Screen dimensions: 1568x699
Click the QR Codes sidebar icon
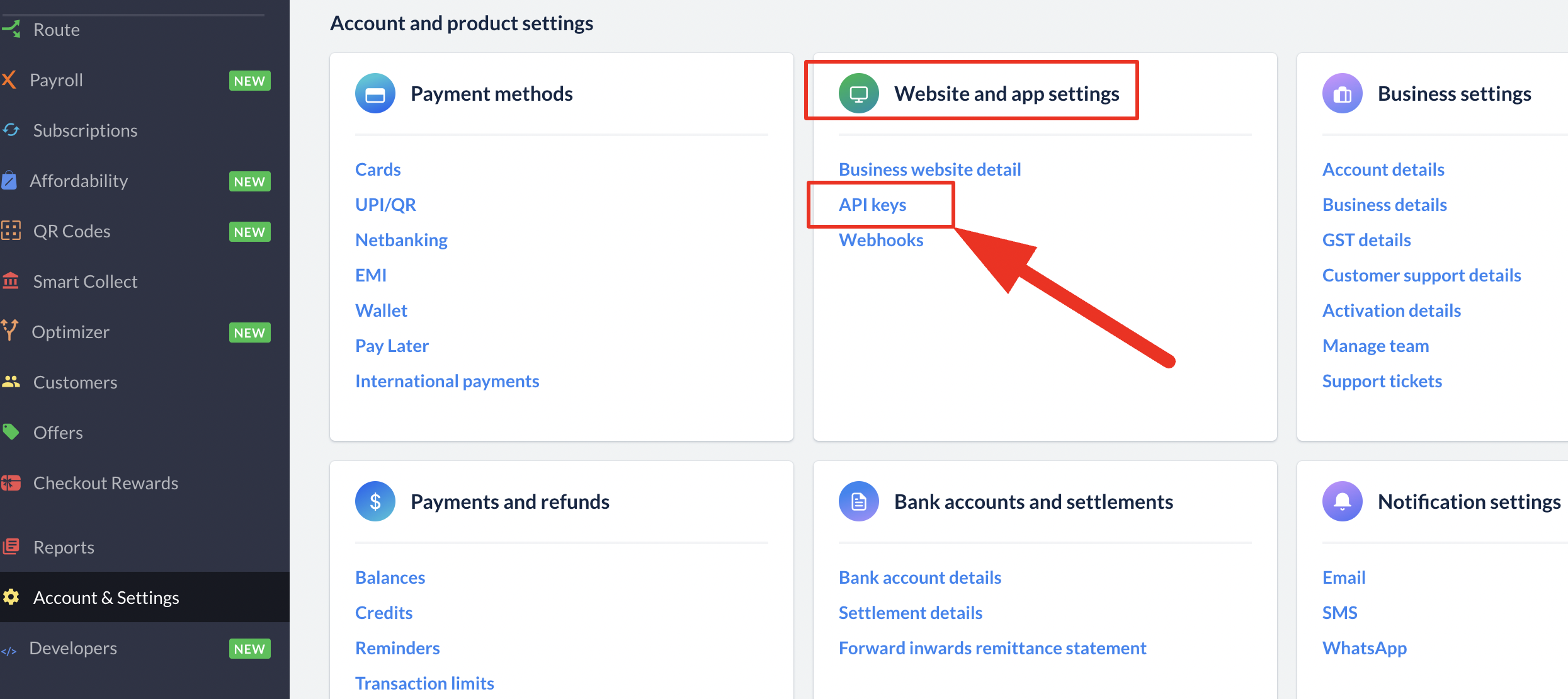(x=11, y=230)
